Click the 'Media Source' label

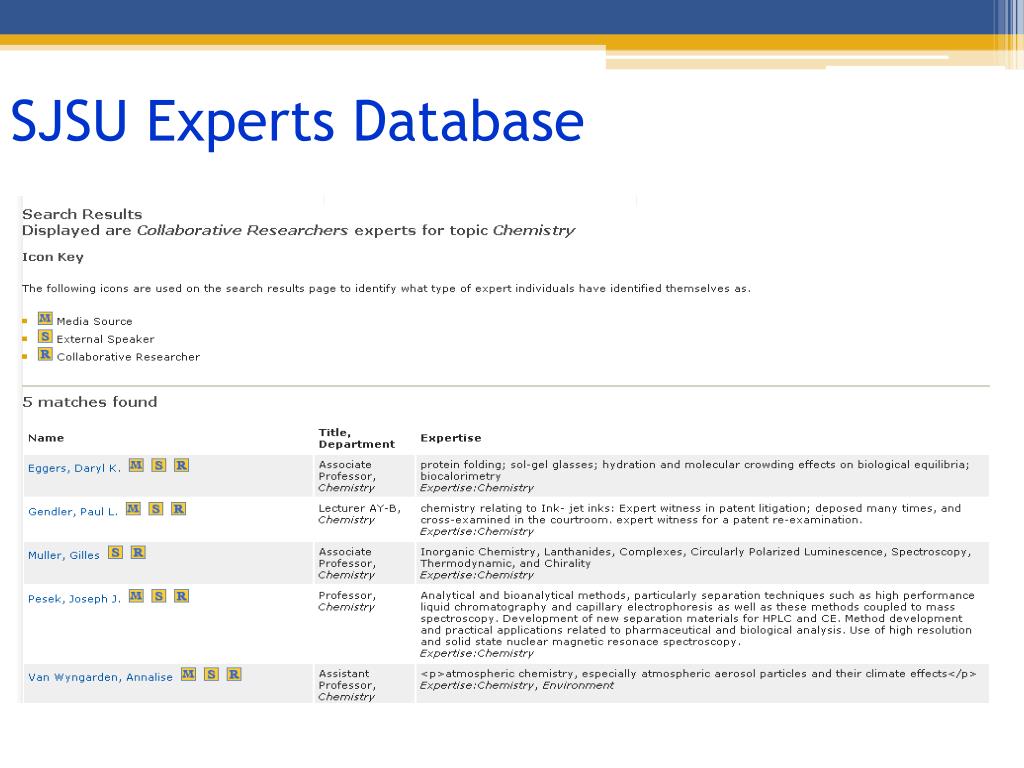click(x=94, y=321)
